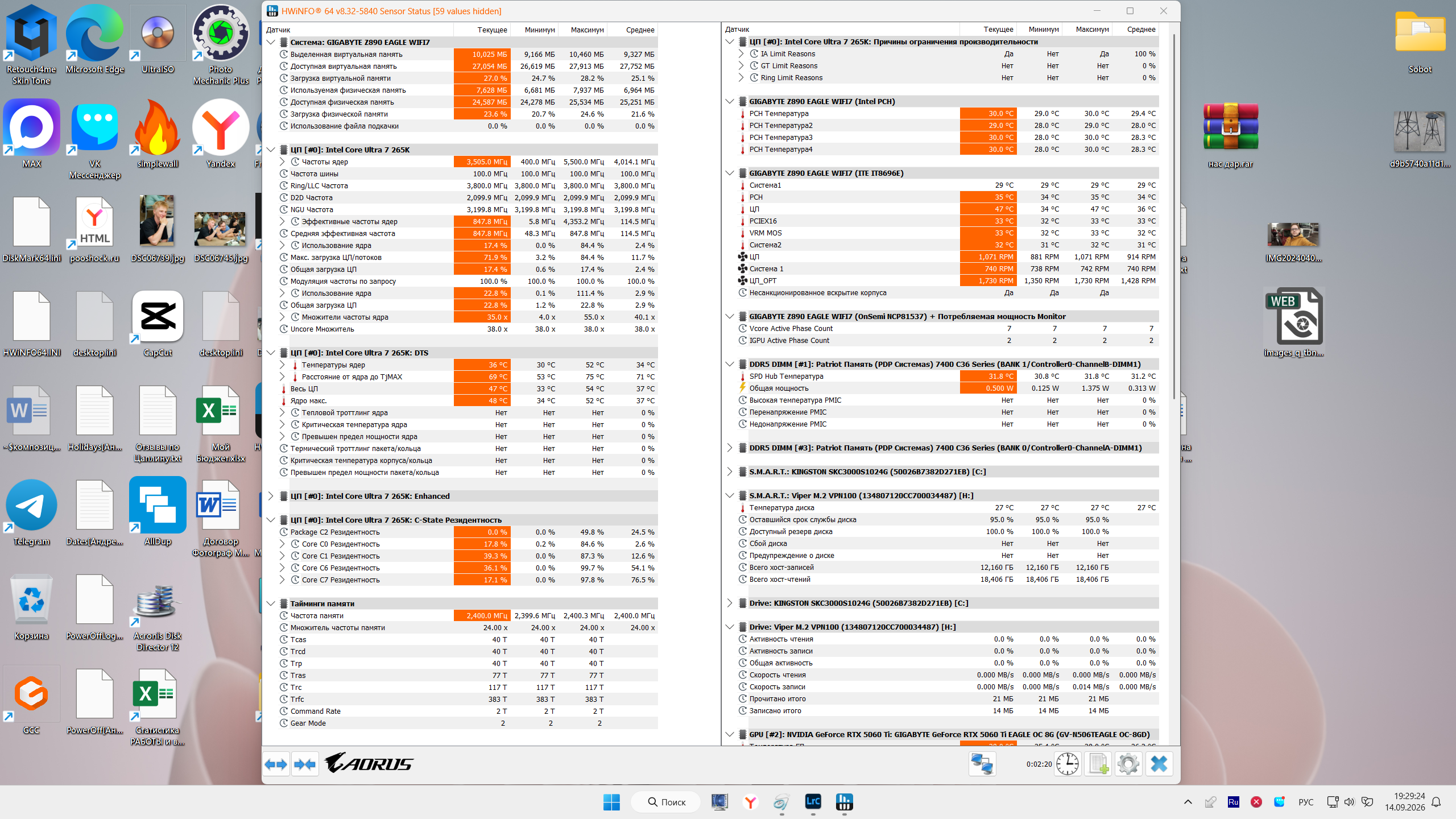The image size is (1456, 819).
Task: Select VK Мессенджер desktop icon
Action: pos(94,139)
